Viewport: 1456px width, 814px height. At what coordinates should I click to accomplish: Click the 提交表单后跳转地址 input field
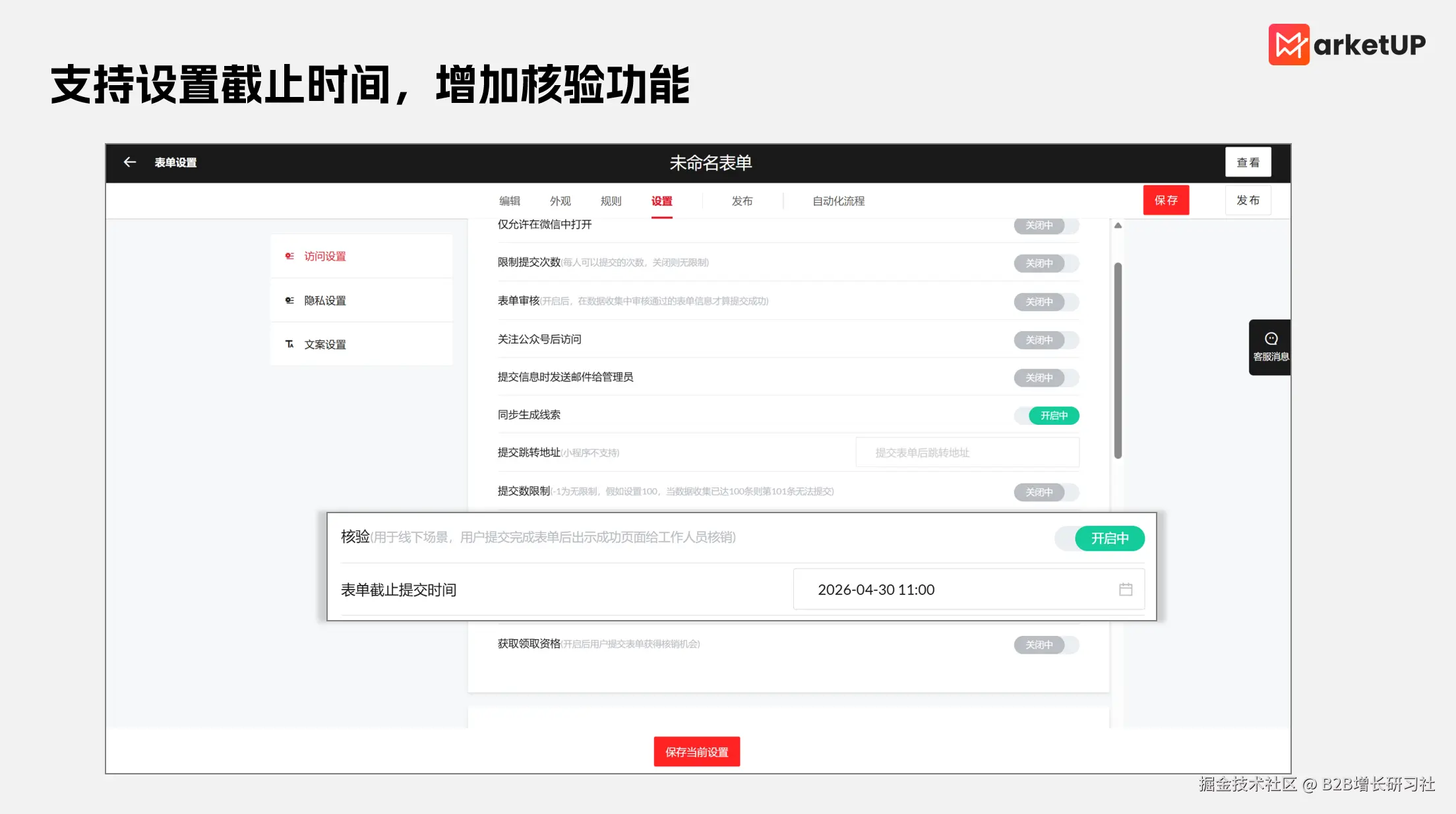tap(967, 453)
